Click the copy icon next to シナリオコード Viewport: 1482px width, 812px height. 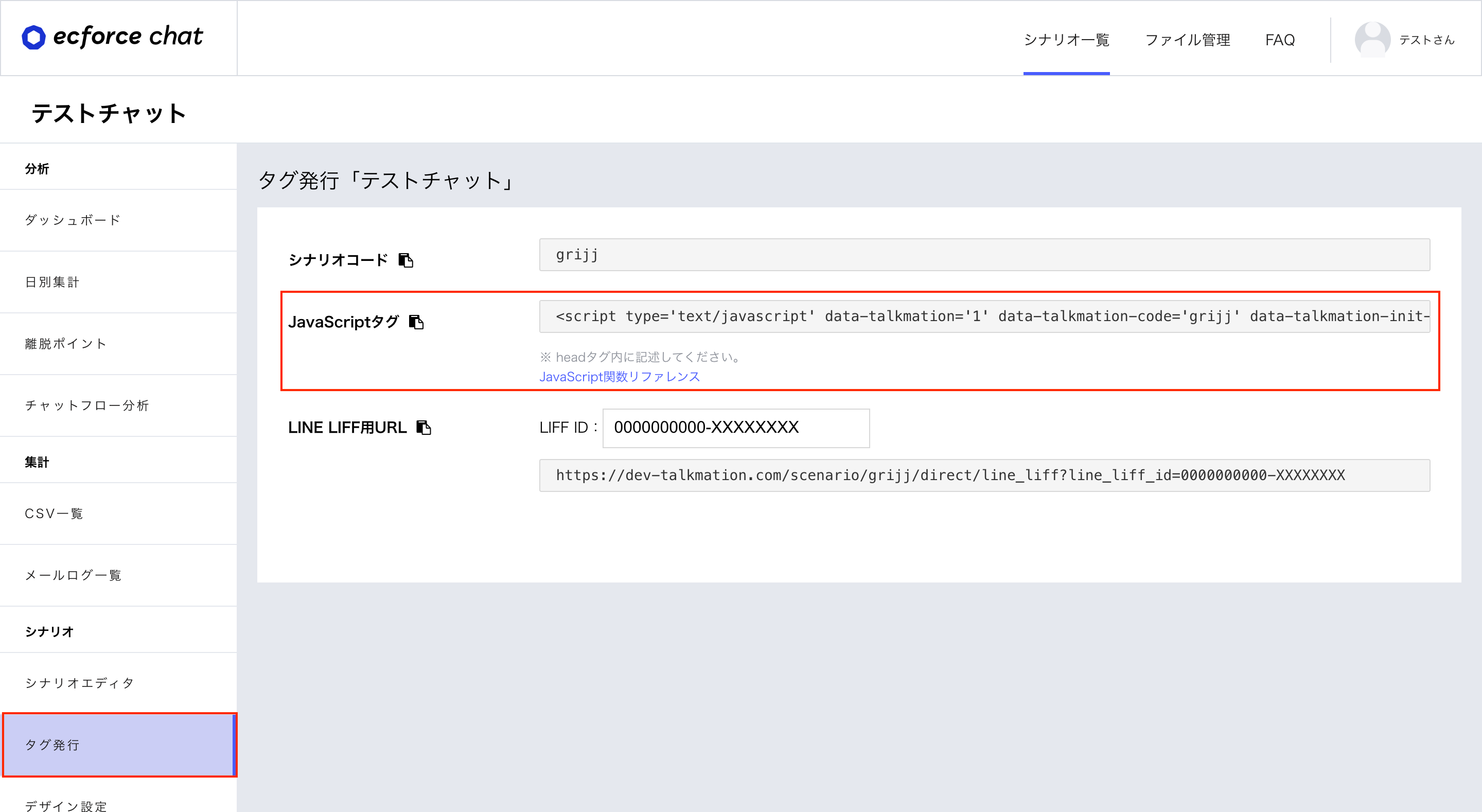tap(406, 260)
